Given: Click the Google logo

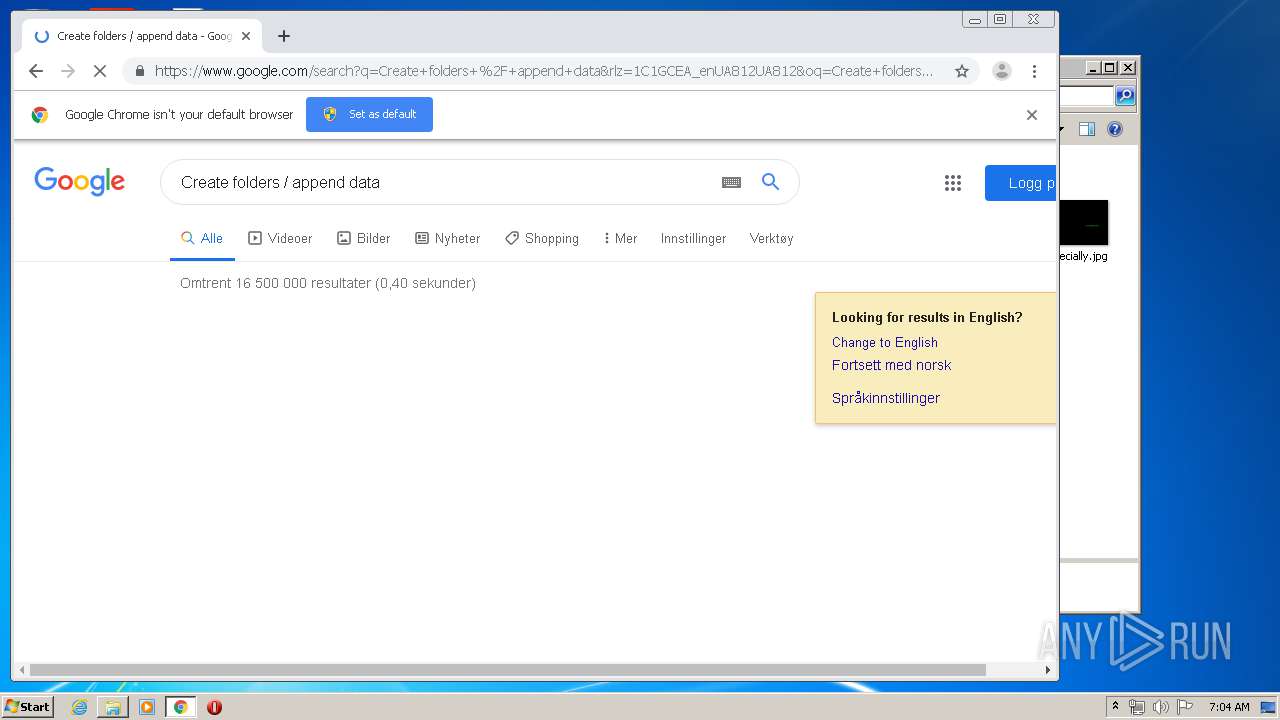Looking at the screenshot, I should [79, 181].
